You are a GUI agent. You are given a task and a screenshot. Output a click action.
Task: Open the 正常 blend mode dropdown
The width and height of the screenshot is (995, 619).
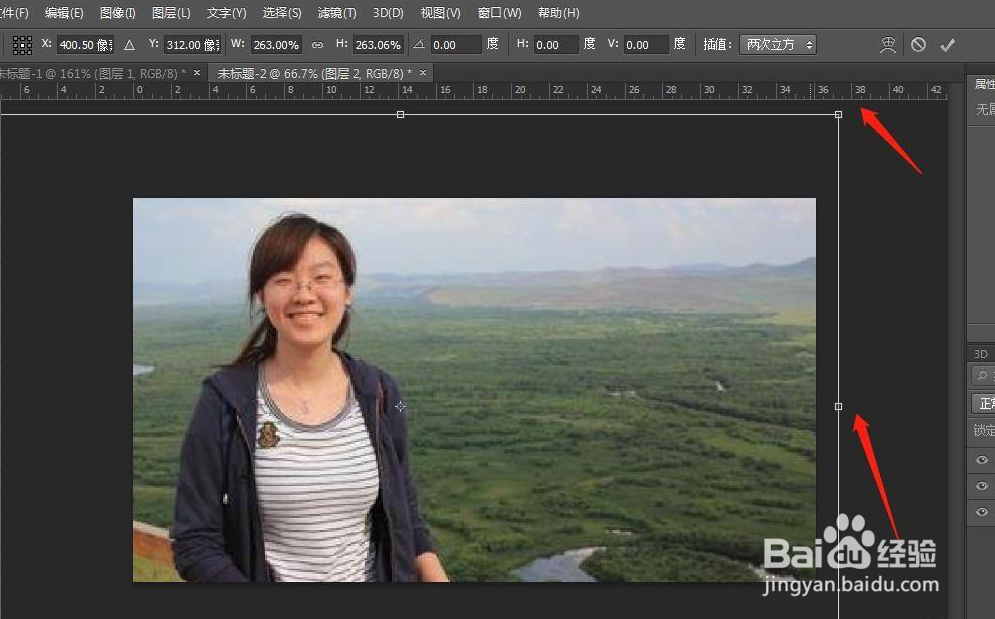[984, 404]
